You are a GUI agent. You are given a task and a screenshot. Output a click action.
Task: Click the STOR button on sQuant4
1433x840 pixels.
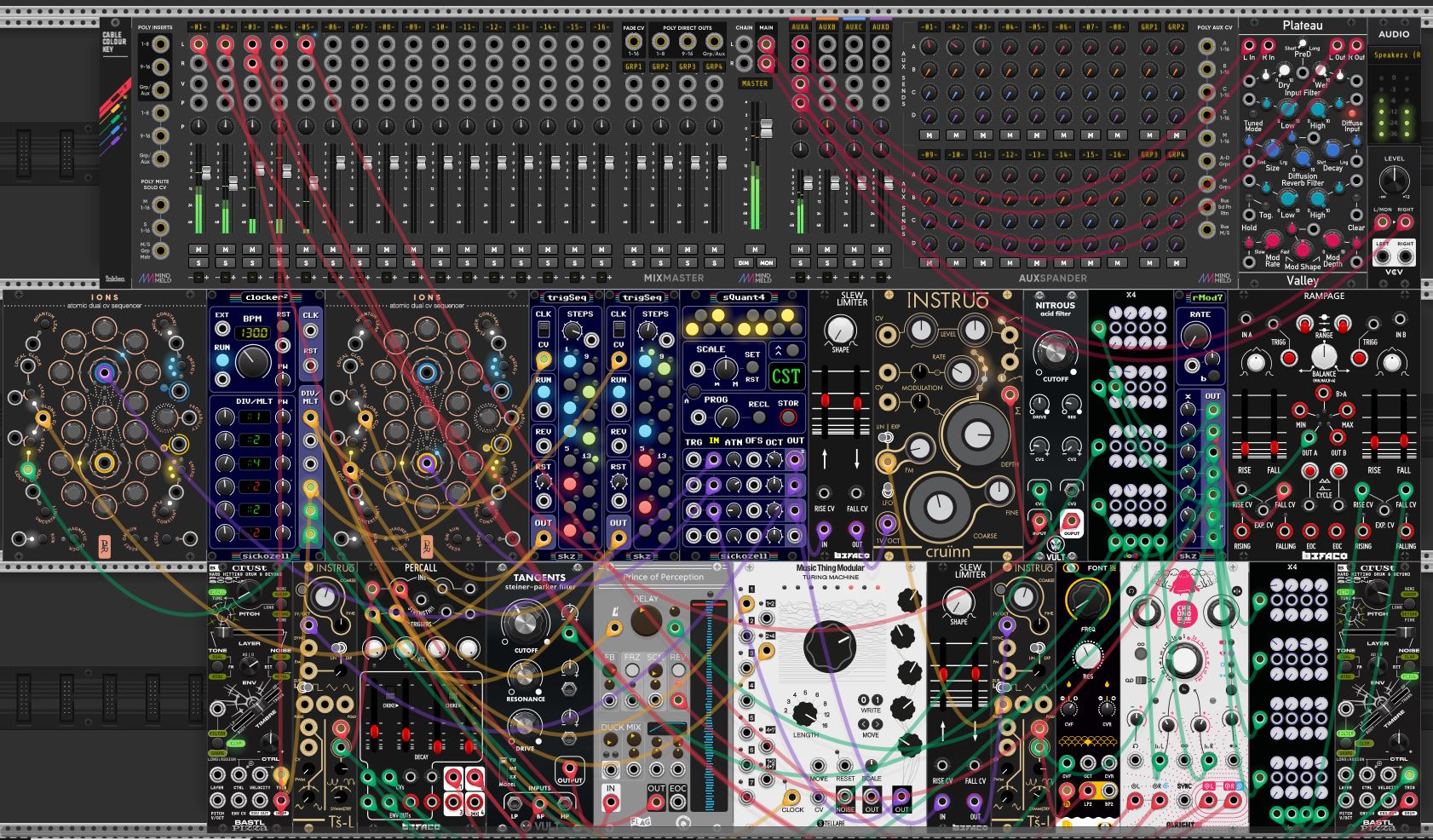coord(789,417)
